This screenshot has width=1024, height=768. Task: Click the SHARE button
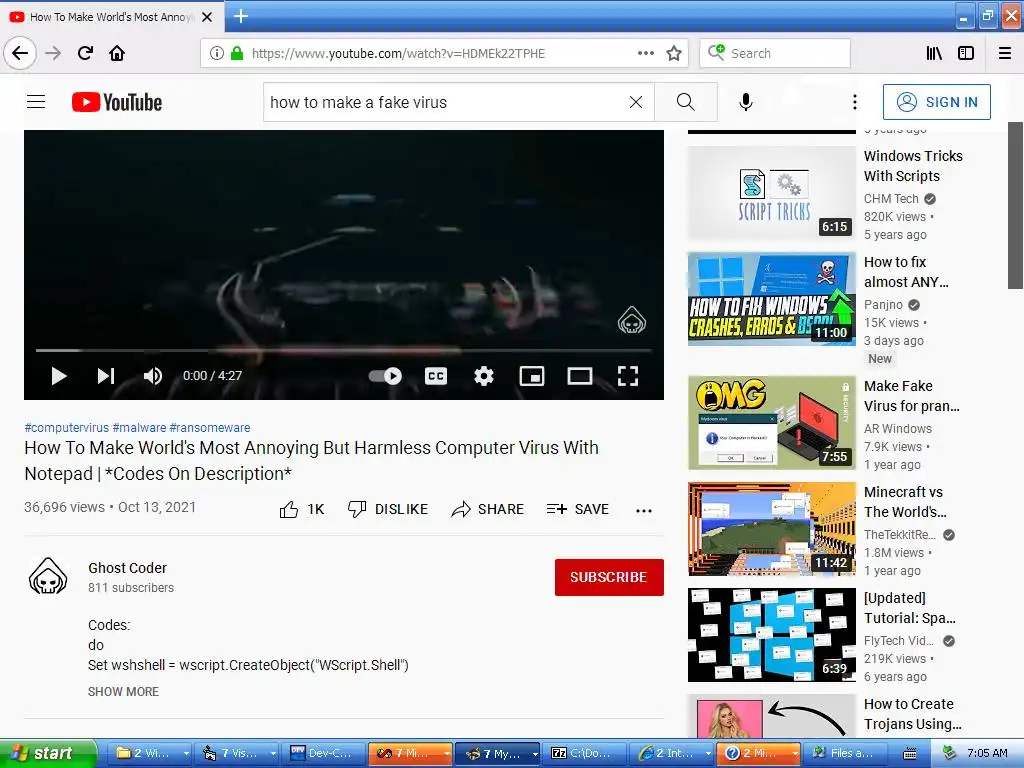tap(487, 509)
